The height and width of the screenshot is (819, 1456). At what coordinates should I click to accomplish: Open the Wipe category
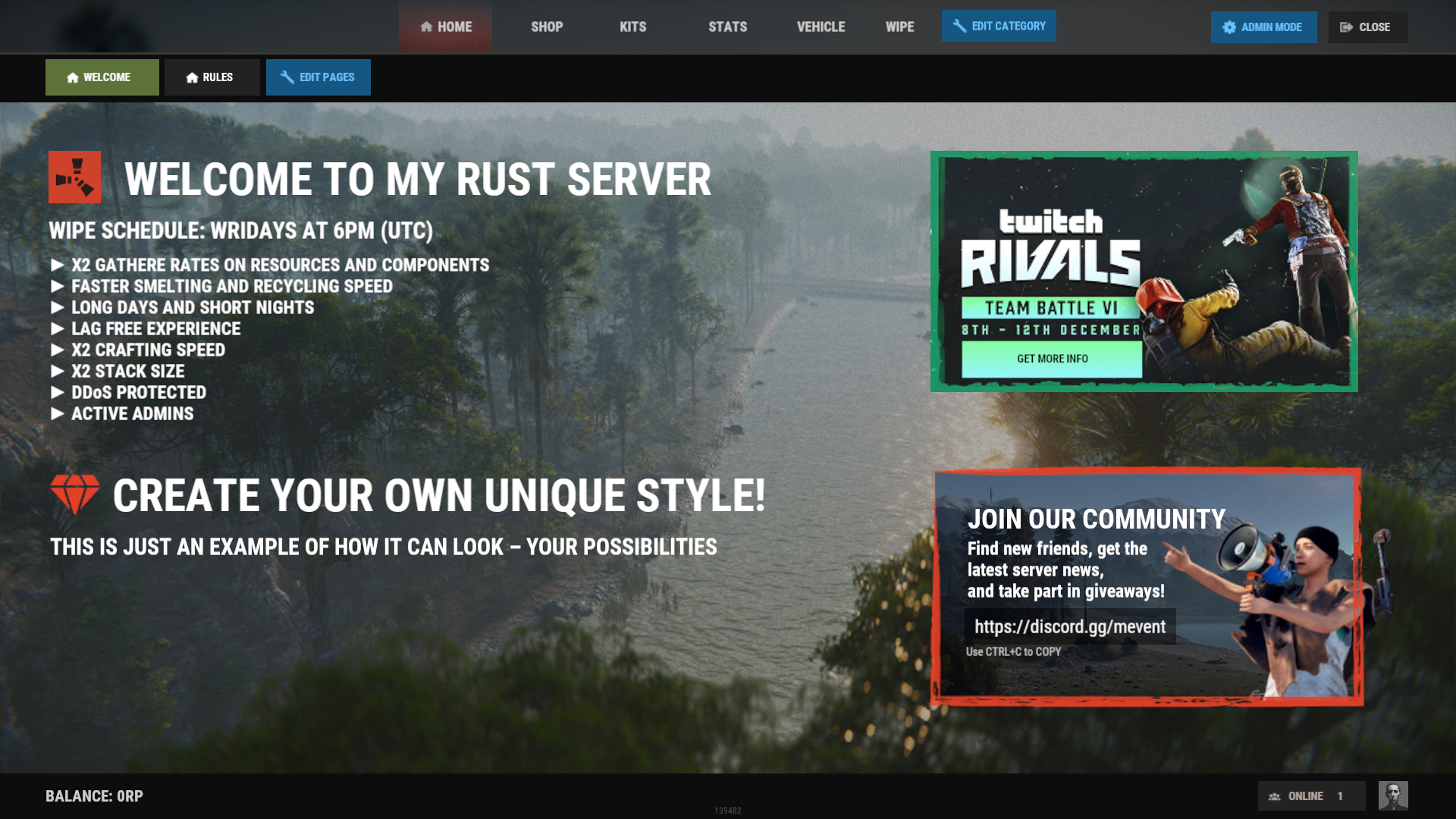(899, 27)
